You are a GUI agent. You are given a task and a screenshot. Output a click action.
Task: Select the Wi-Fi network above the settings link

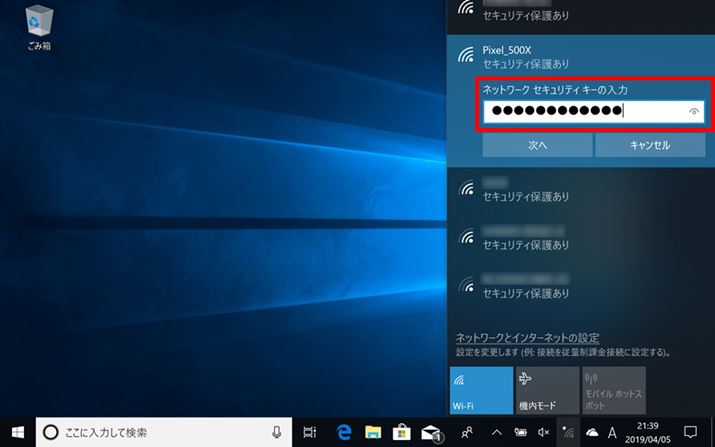[x=581, y=286]
